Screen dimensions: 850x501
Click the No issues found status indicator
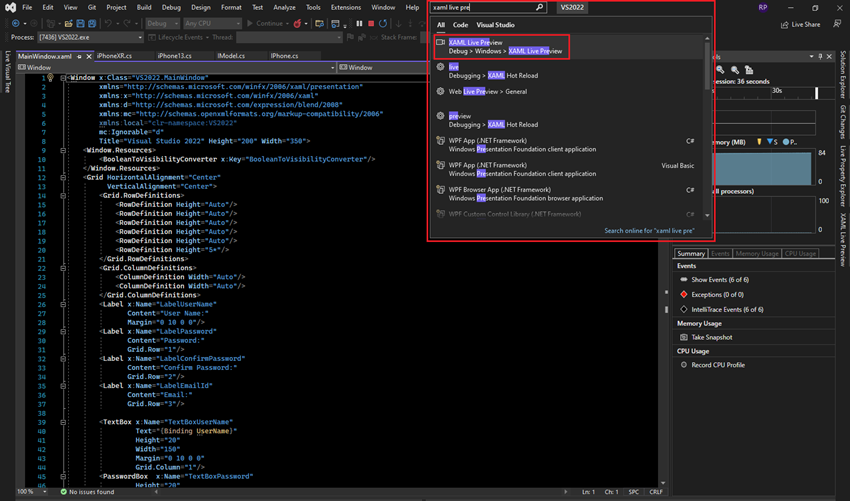click(x=87, y=492)
